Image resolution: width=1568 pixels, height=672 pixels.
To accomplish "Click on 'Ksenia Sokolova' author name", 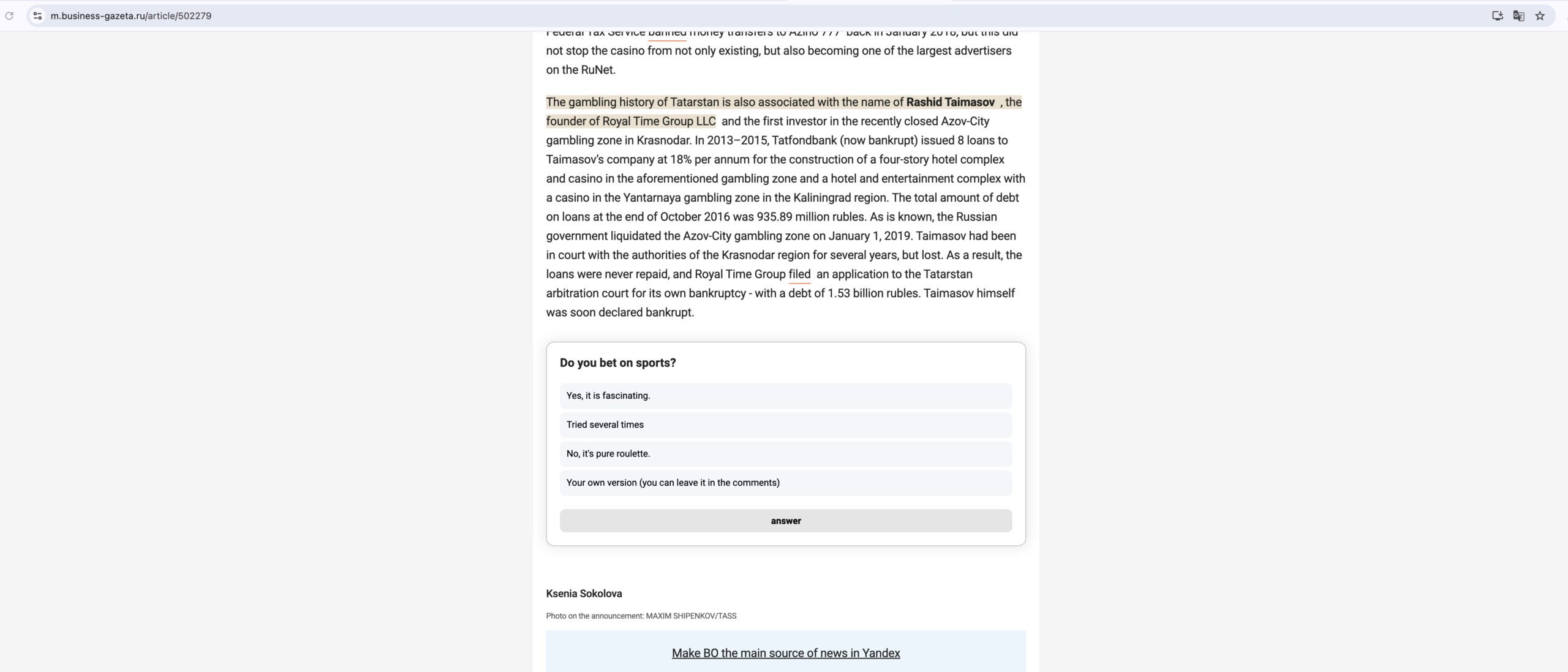I will click(584, 593).
